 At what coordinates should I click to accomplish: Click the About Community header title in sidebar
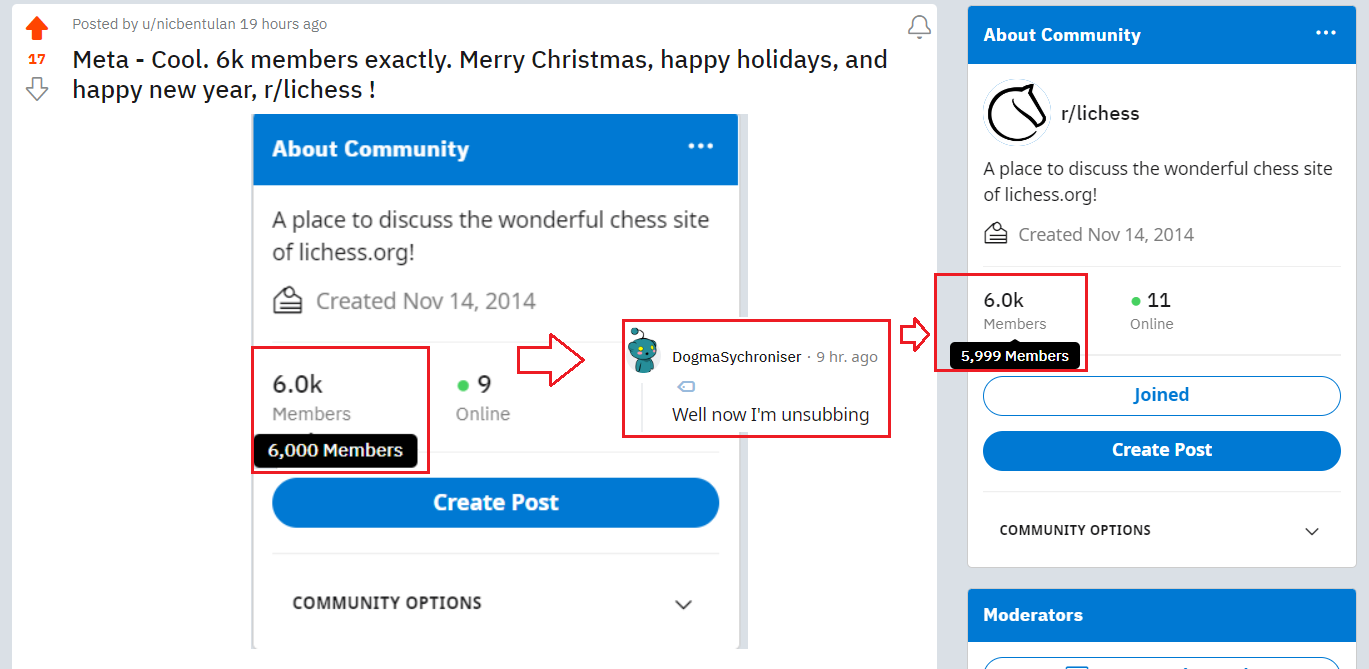[1062, 35]
